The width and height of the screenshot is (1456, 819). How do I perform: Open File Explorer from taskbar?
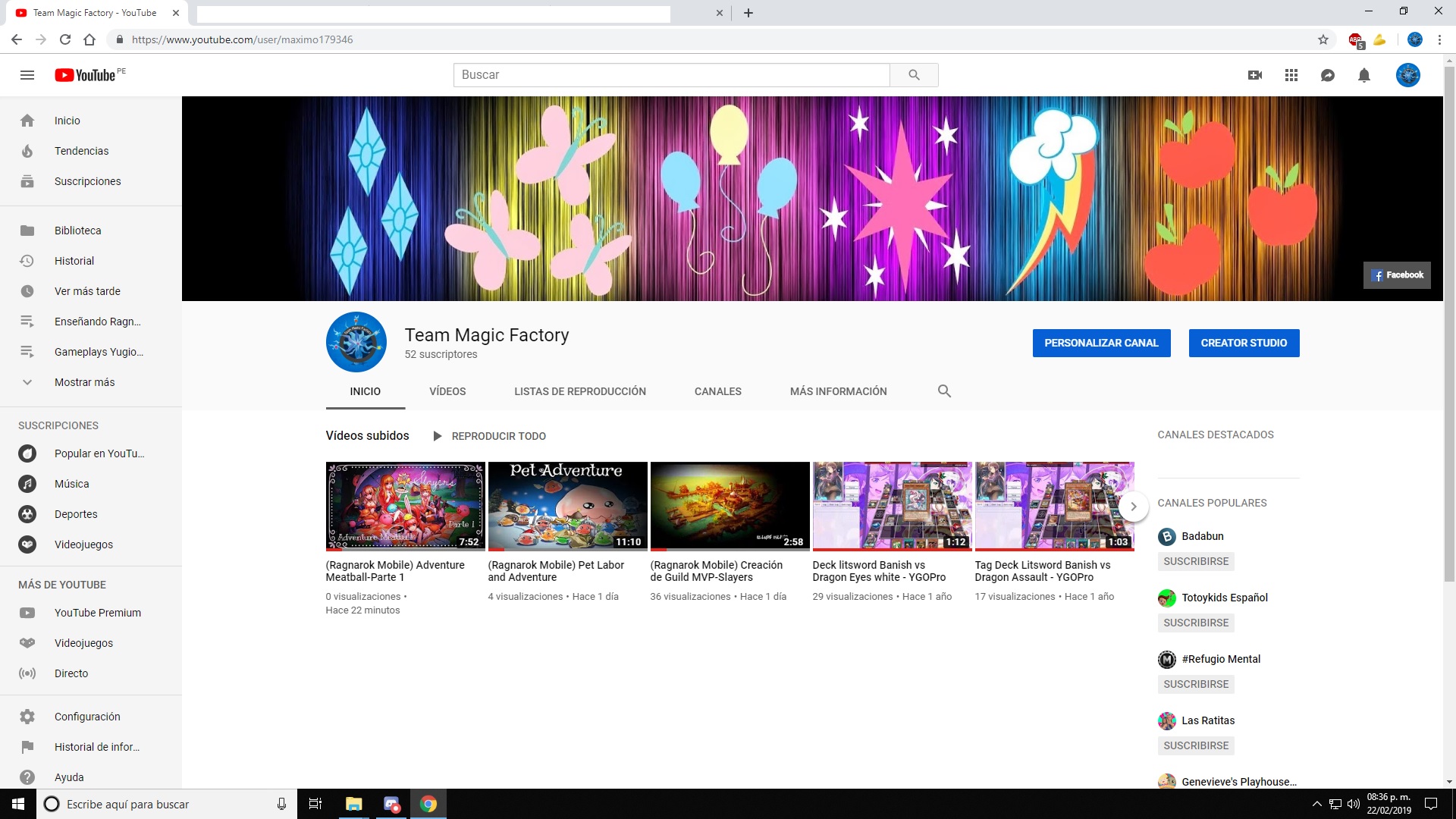353,804
